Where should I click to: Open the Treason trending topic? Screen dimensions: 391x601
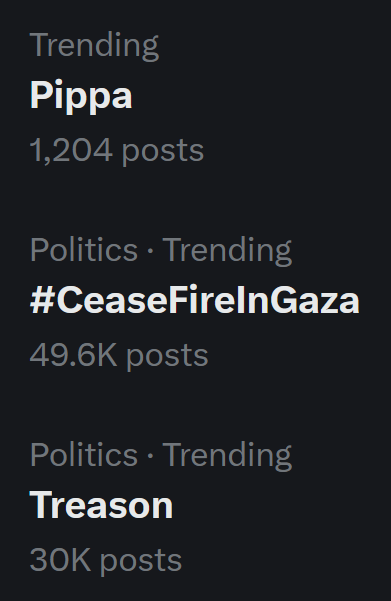point(101,505)
